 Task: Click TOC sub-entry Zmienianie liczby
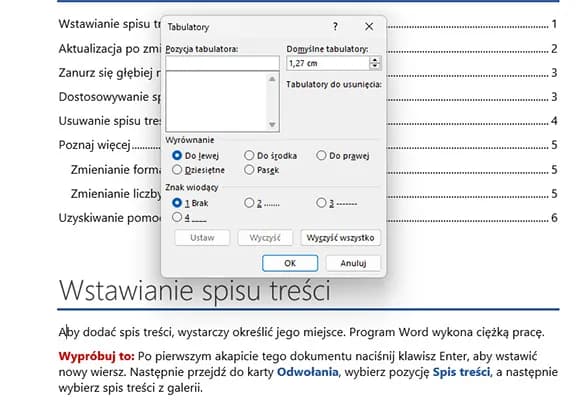tap(116, 194)
